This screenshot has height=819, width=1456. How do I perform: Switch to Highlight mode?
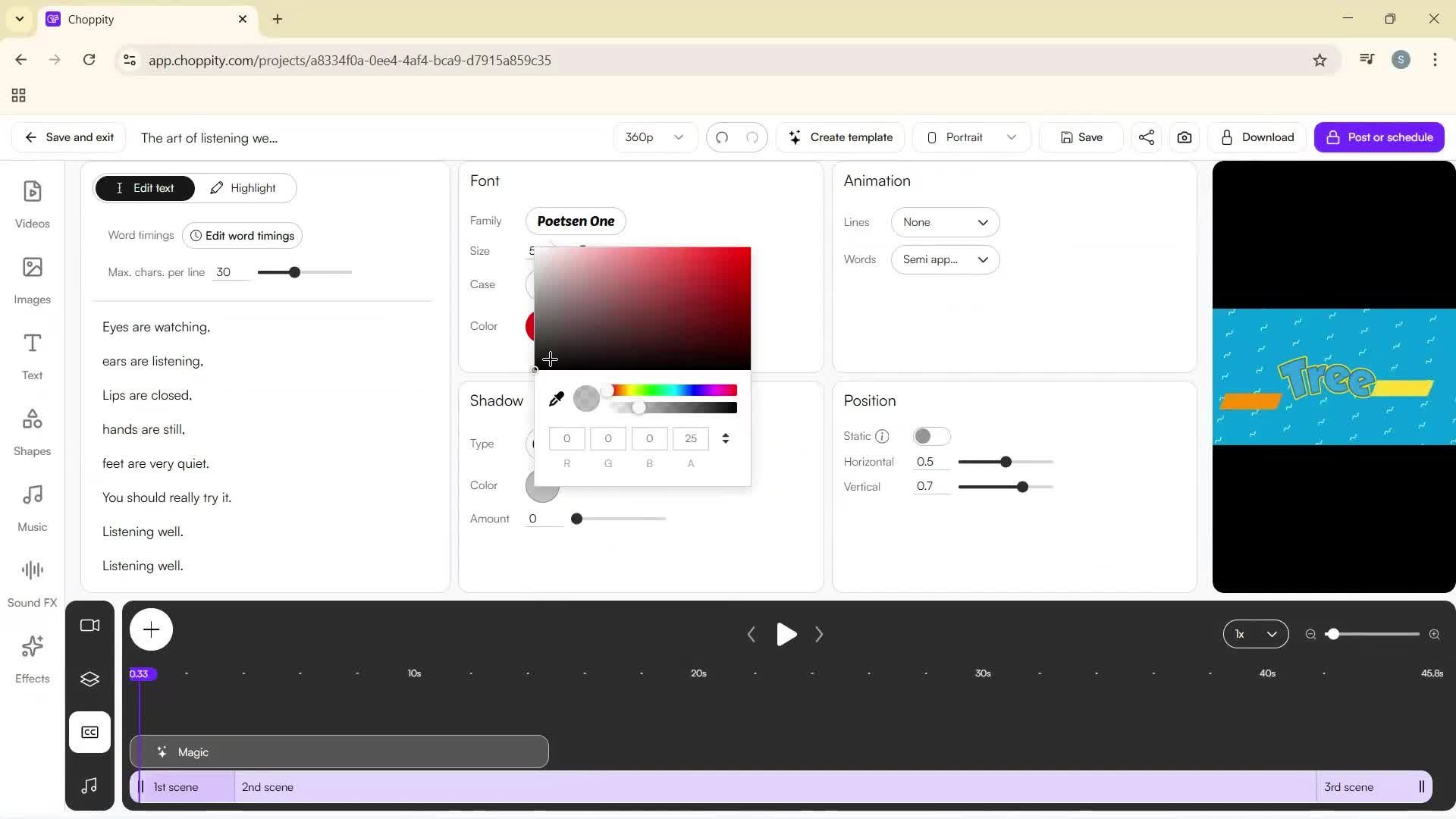pyautogui.click(x=243, y=187)
